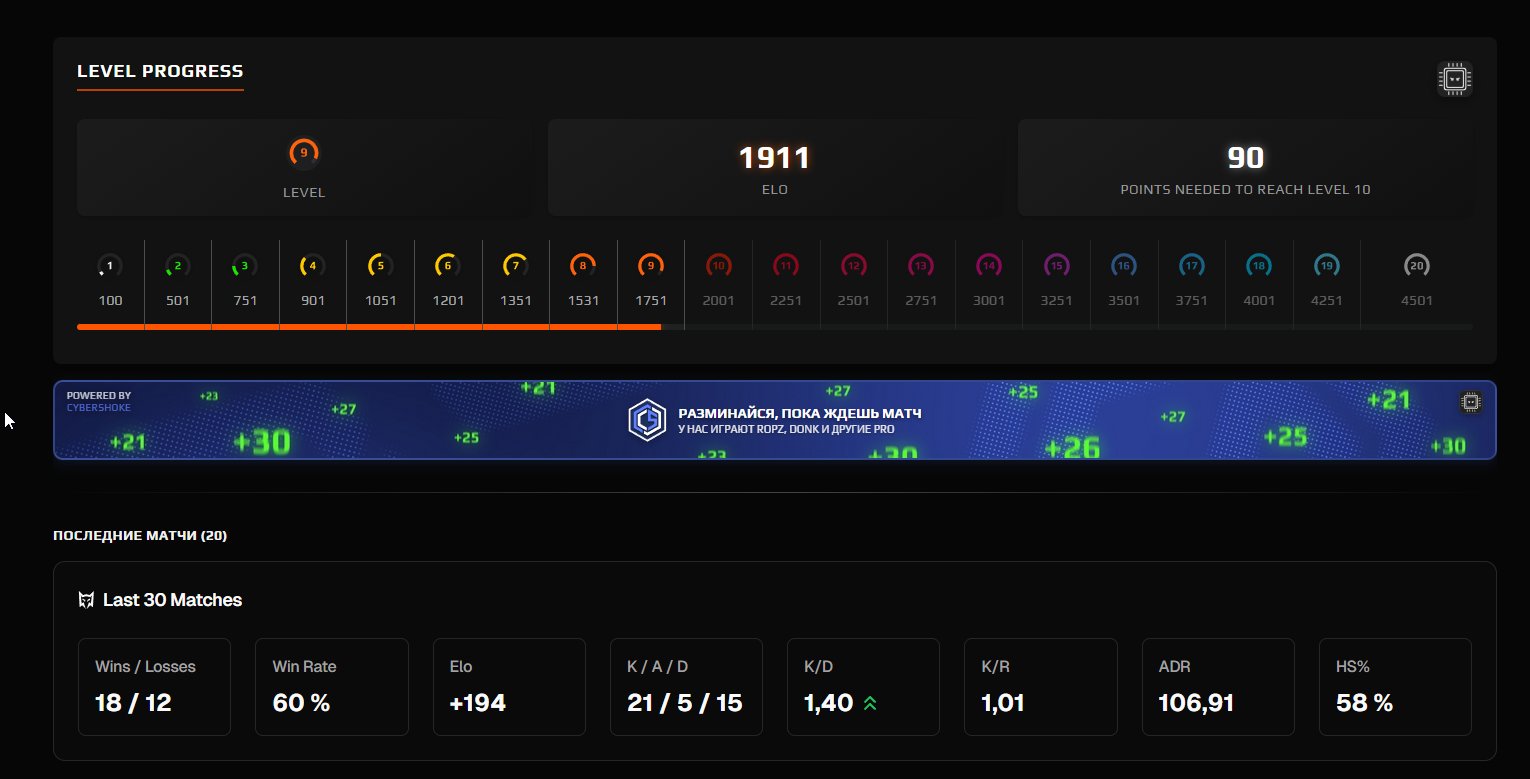Click the blue level 18 badge

1259,265
